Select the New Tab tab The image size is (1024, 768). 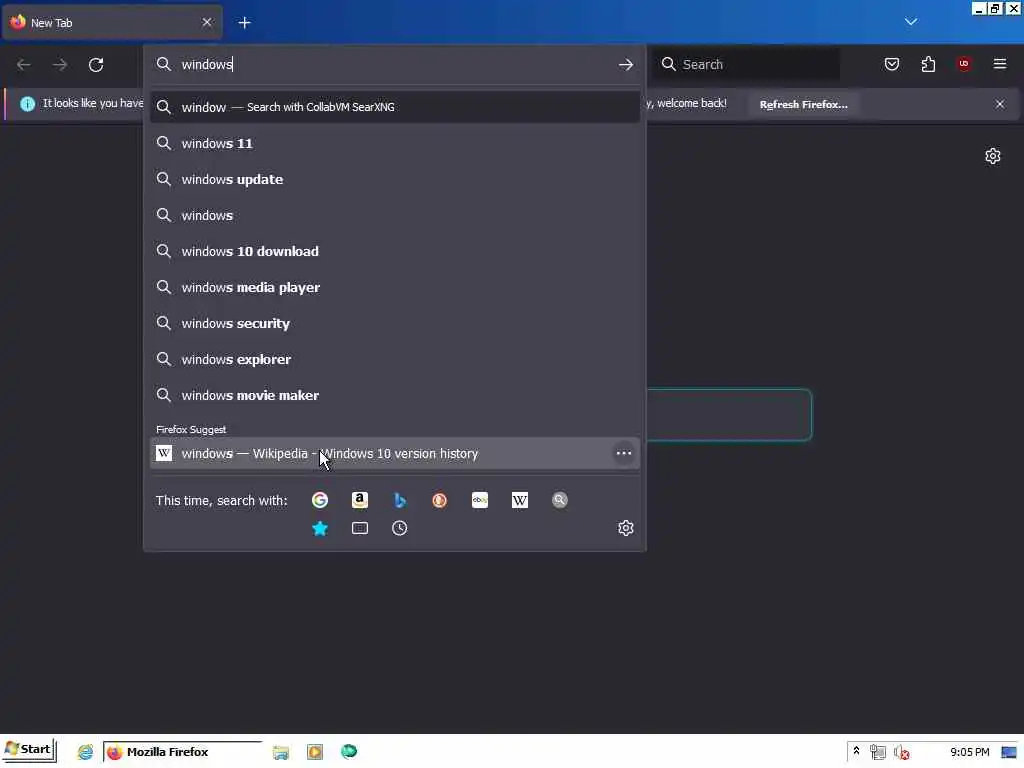click(112, 23)
